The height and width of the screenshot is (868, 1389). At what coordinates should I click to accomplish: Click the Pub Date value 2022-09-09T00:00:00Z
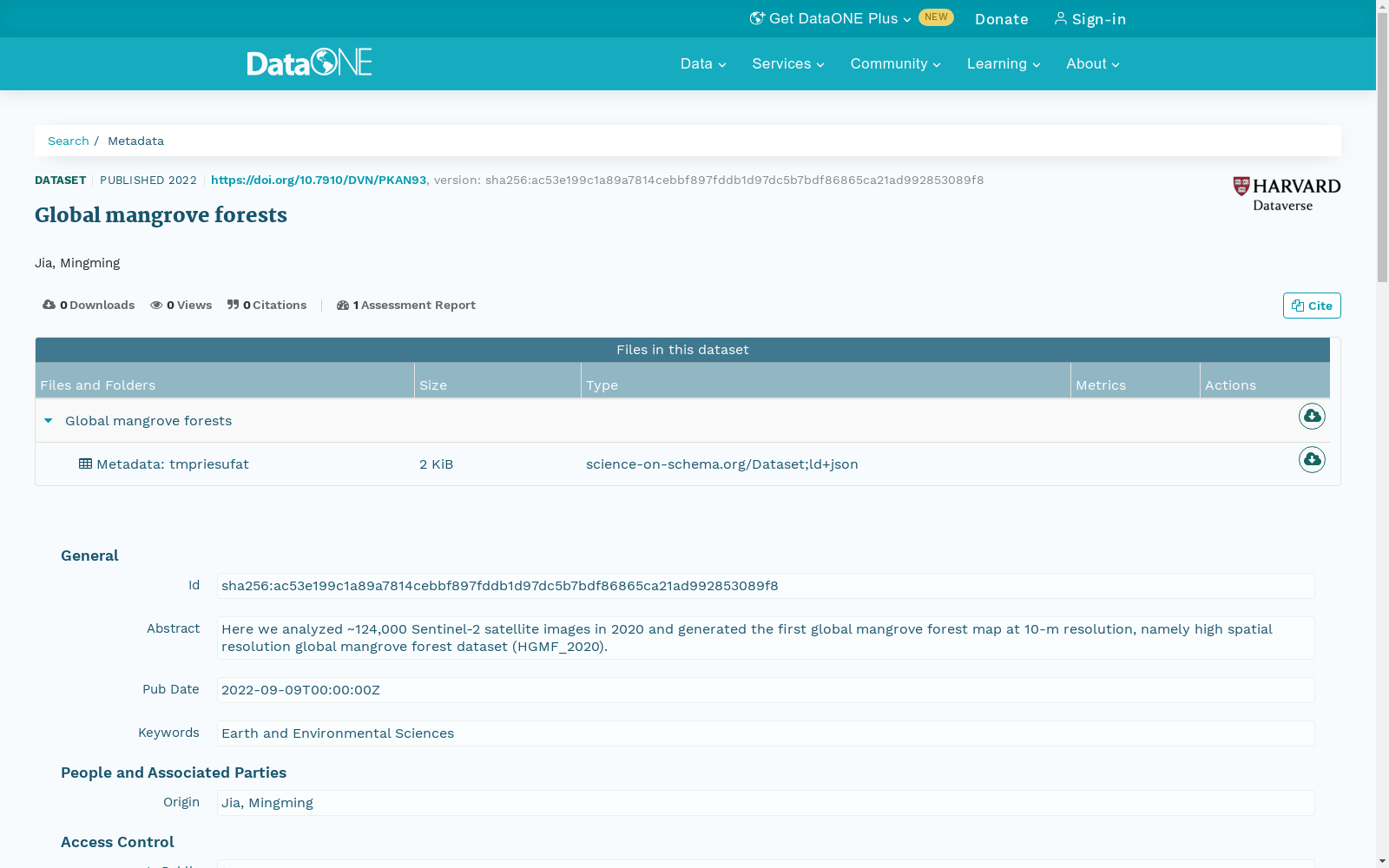point(766,690)
